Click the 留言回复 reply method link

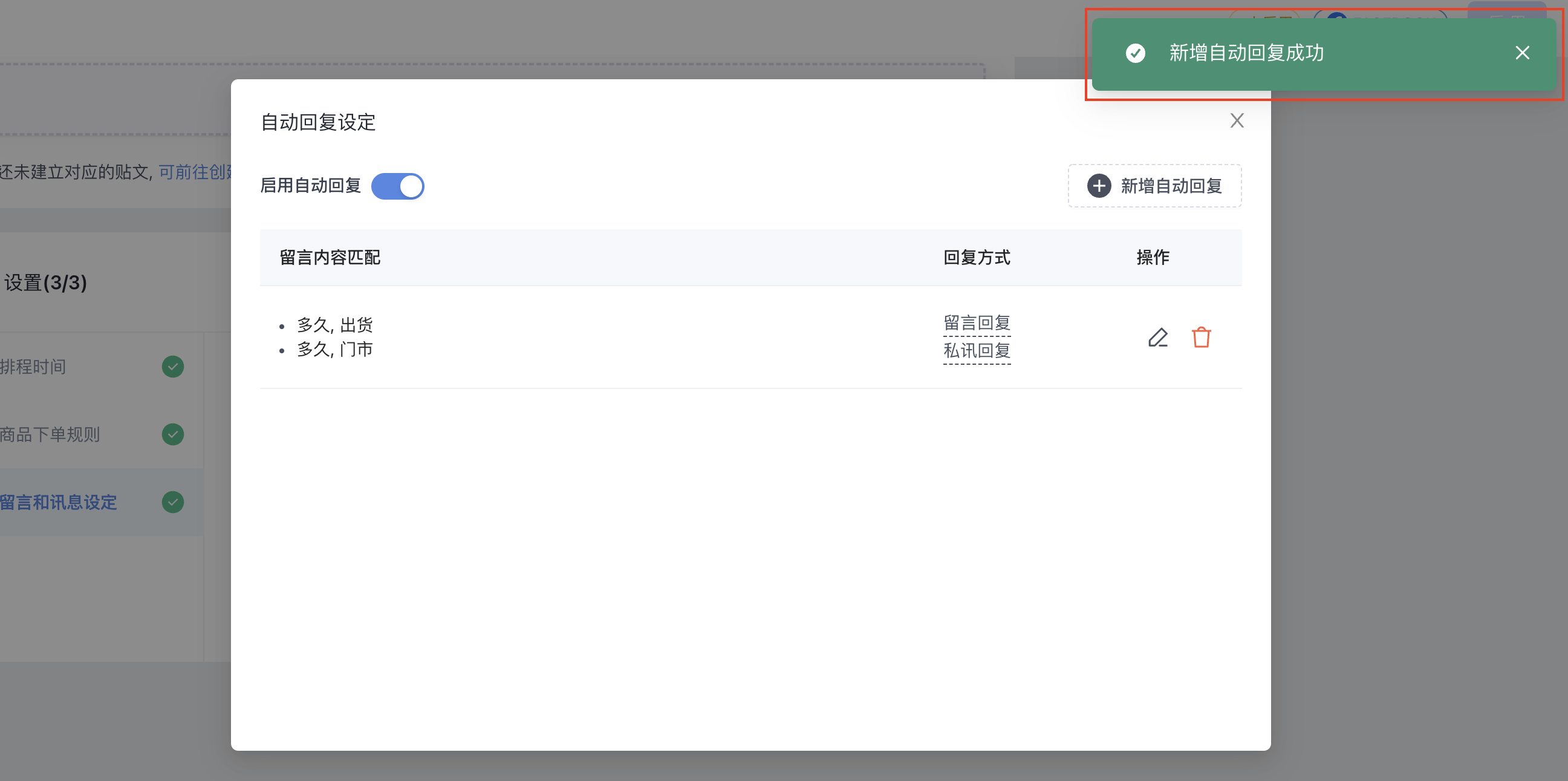(977, 322)
